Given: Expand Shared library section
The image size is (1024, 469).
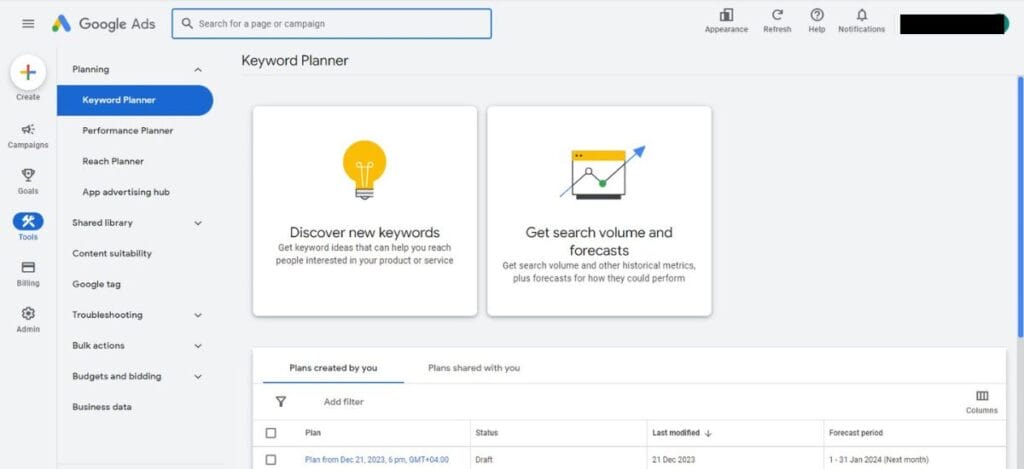Looking at the screenshot, I should click(198, 223).
